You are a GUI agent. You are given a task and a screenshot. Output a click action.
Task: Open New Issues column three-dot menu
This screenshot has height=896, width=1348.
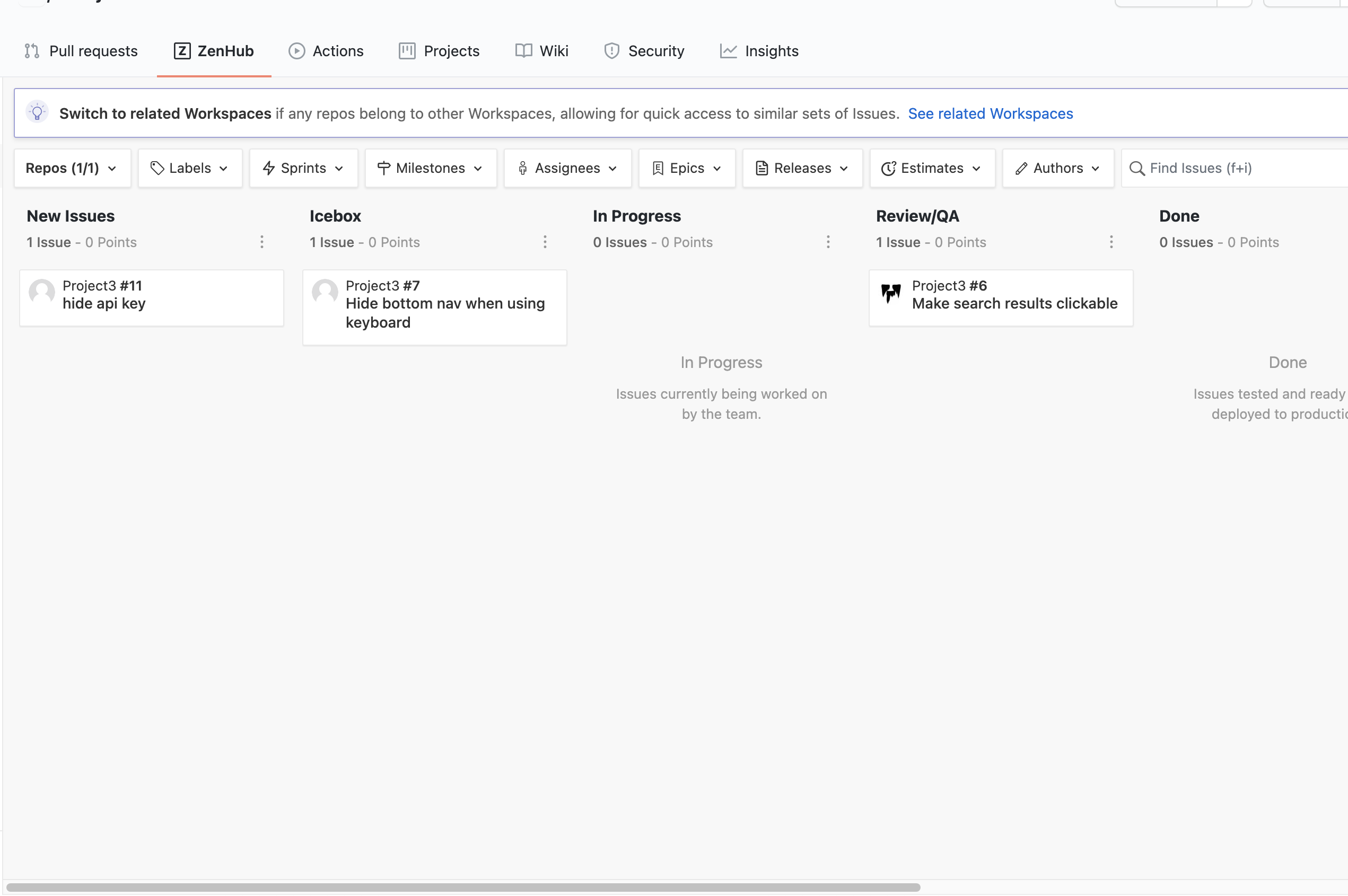262,242
